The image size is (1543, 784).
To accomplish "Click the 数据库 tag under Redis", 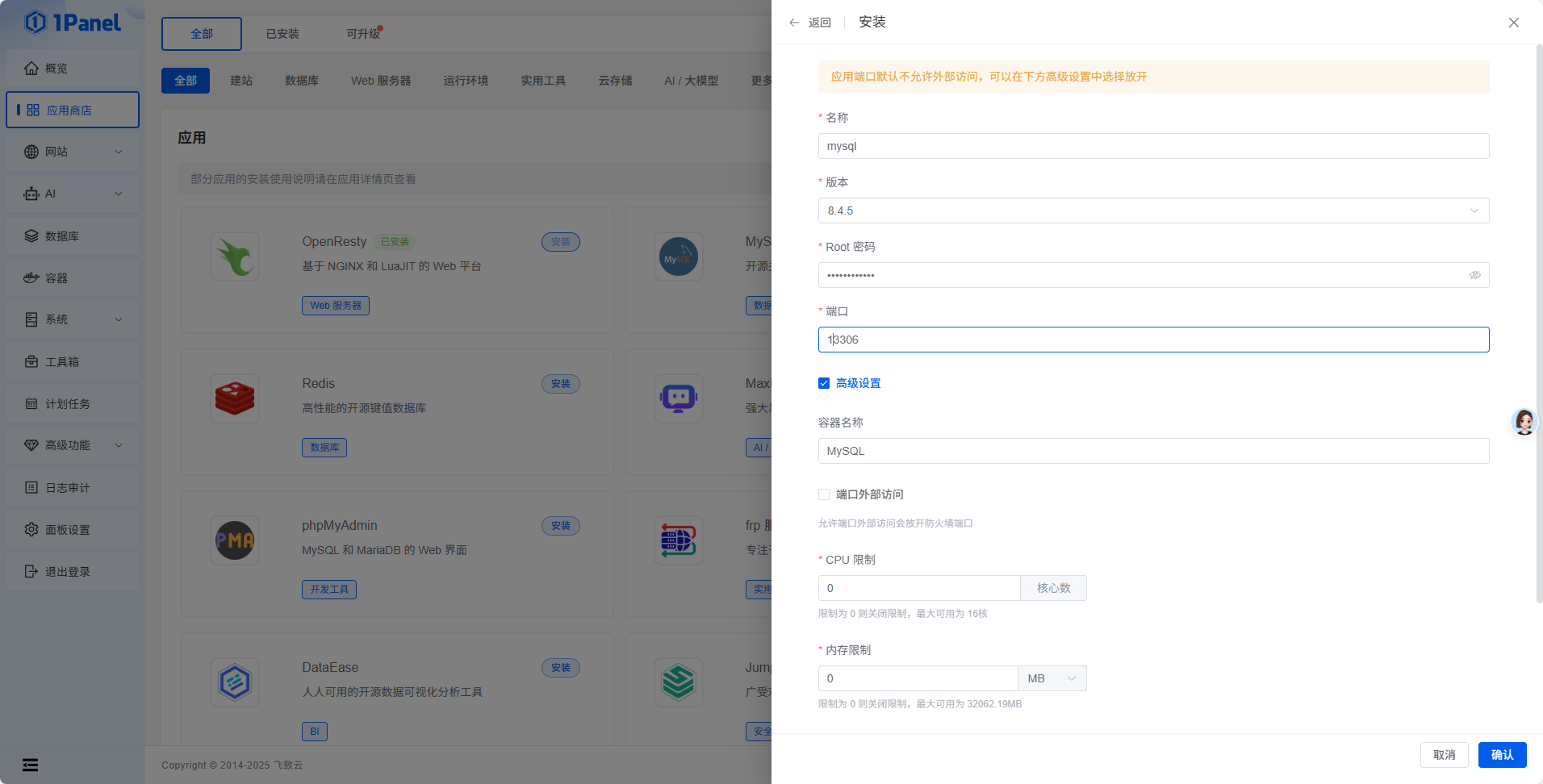I will click(324, 448).
